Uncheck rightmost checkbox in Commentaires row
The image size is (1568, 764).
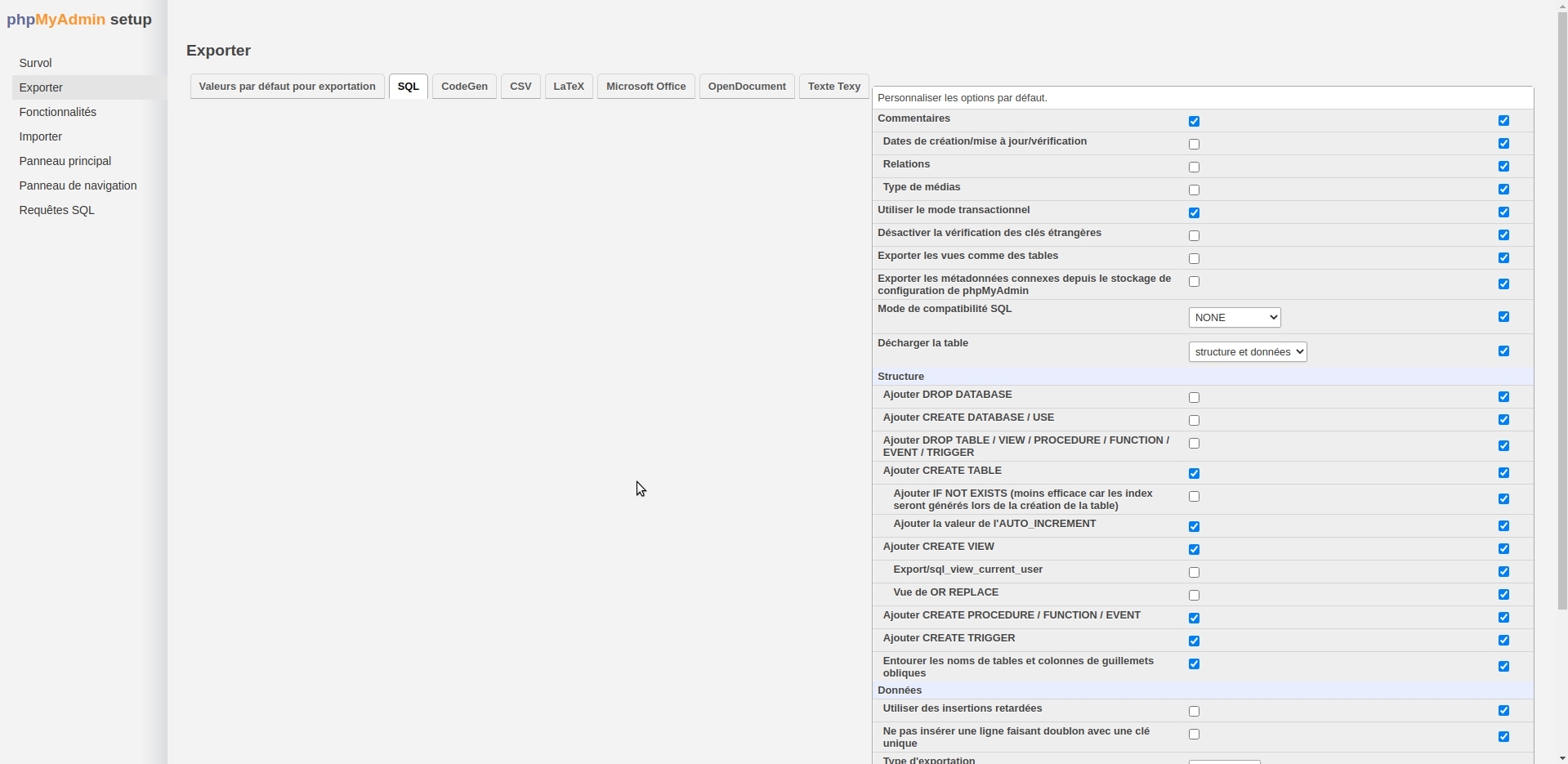click(x=1503, y=121)
